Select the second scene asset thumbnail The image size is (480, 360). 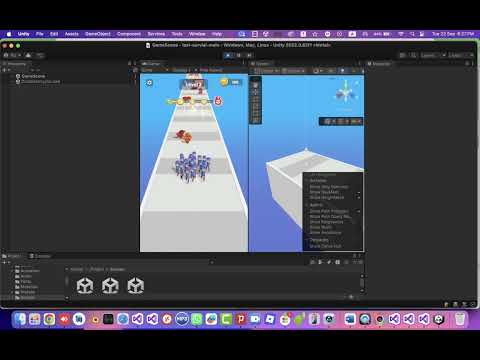coord(110,286)
